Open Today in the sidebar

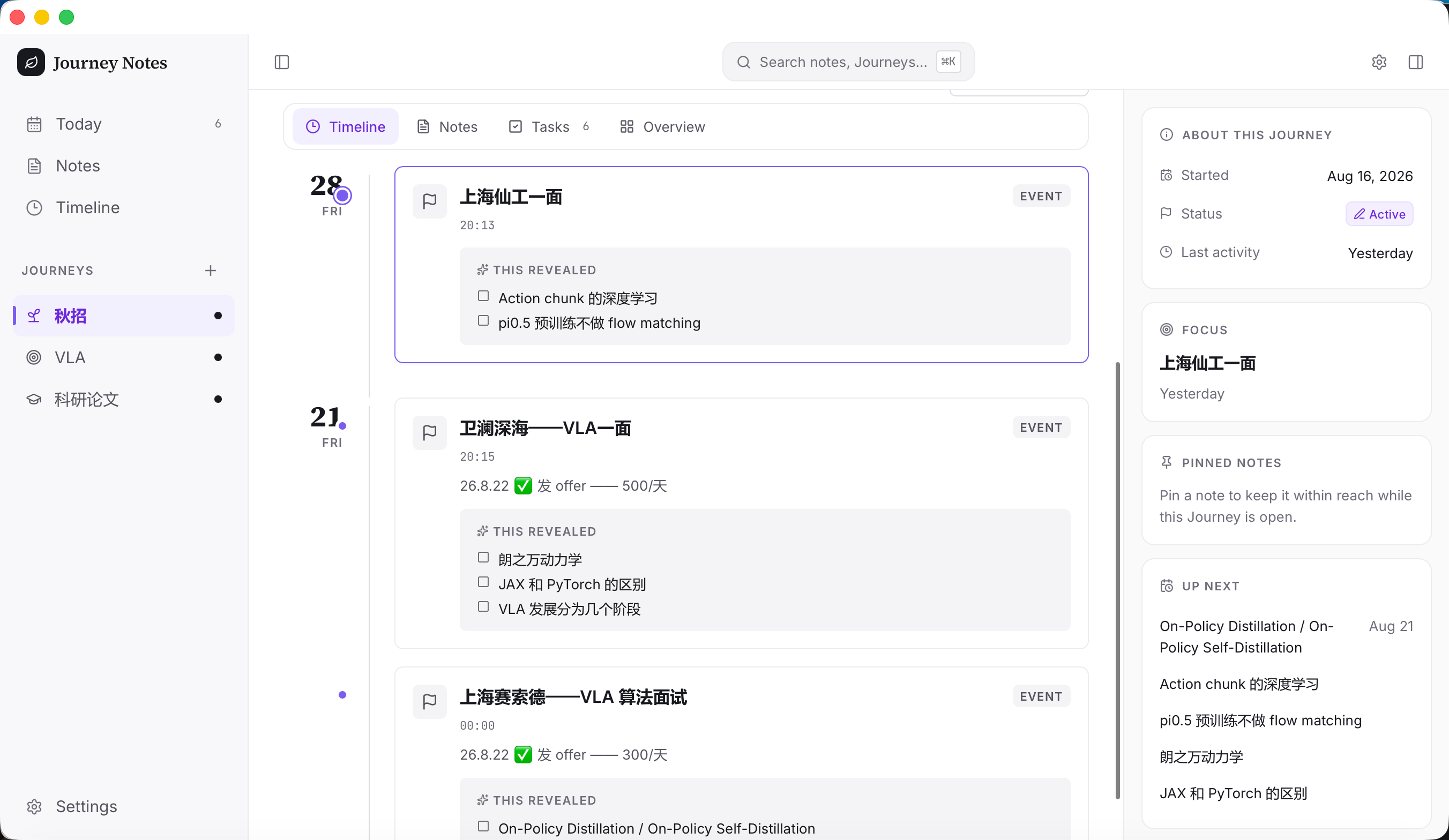click(x=124, y=124)
